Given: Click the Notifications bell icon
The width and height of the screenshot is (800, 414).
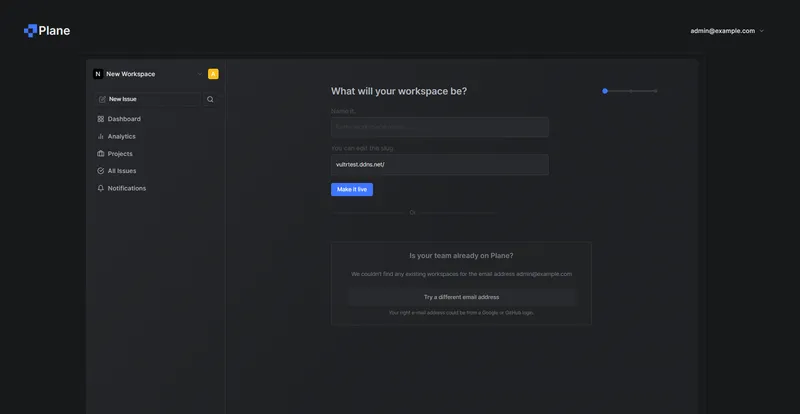Looking at the screenshot, I should click(101, 188).
